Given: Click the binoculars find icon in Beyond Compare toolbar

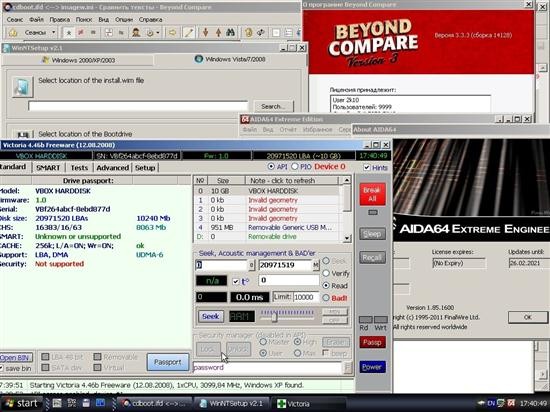Looking at the screenshot, I should click(x=230, y=33).
